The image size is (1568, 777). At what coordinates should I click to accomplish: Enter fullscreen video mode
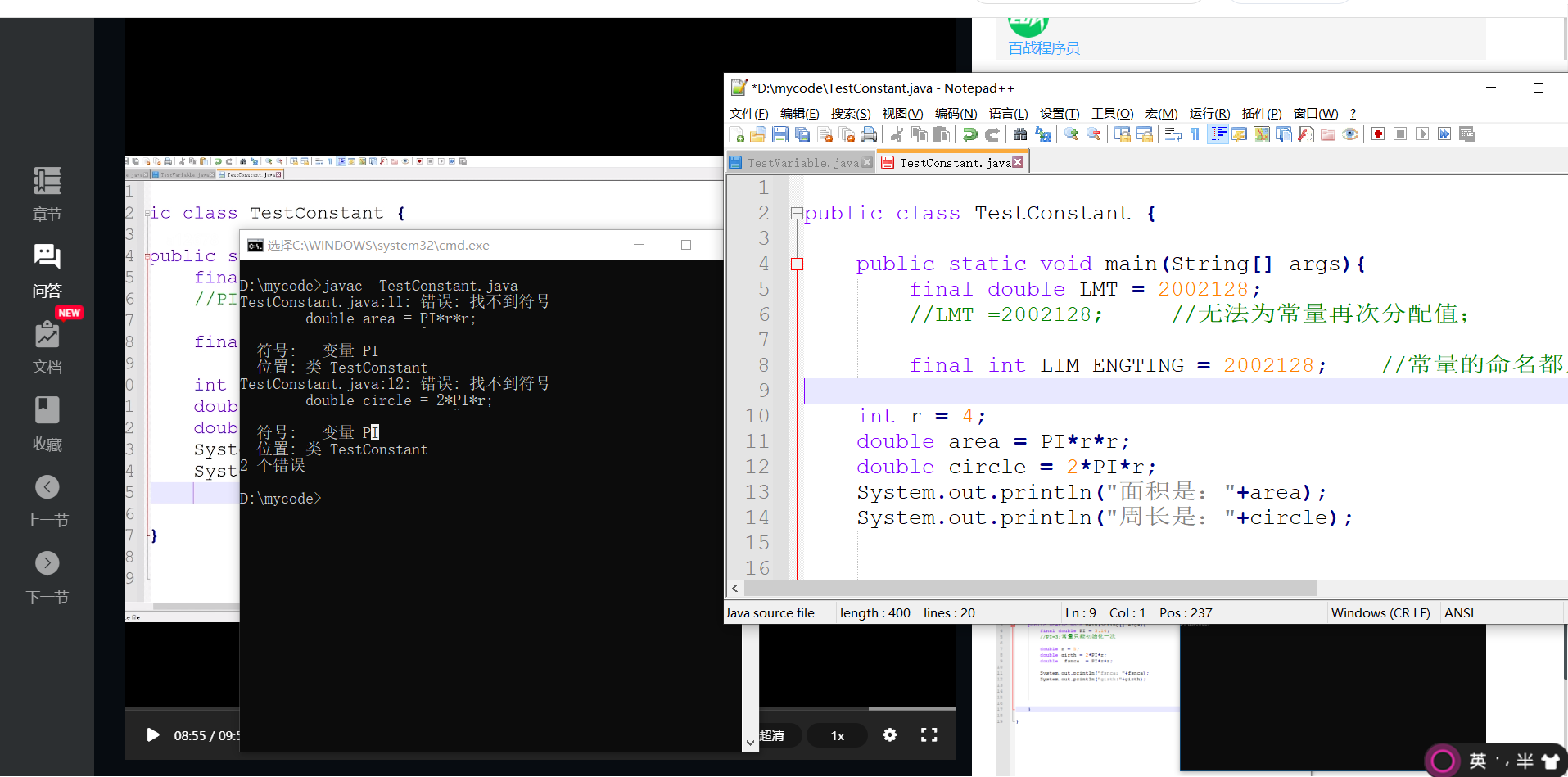[x=929, y=734]
